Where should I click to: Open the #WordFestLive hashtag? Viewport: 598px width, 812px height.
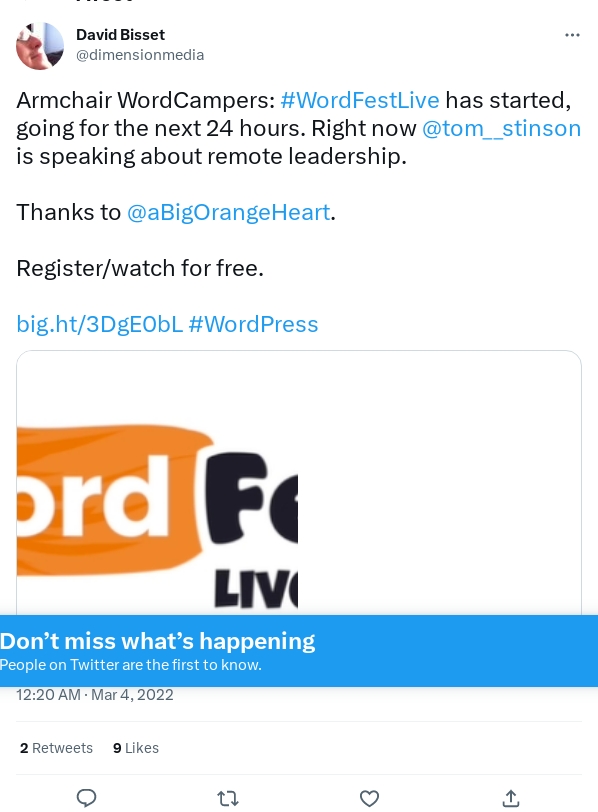(360, 100)
